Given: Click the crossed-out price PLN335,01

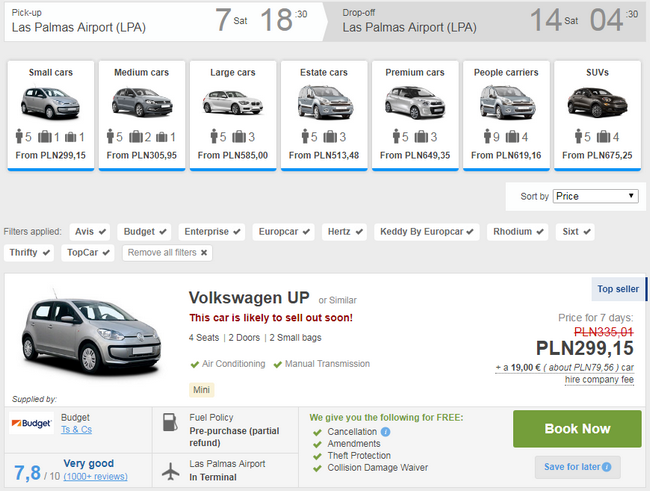Looking at the screenshot, I should (x=604, y=332).
